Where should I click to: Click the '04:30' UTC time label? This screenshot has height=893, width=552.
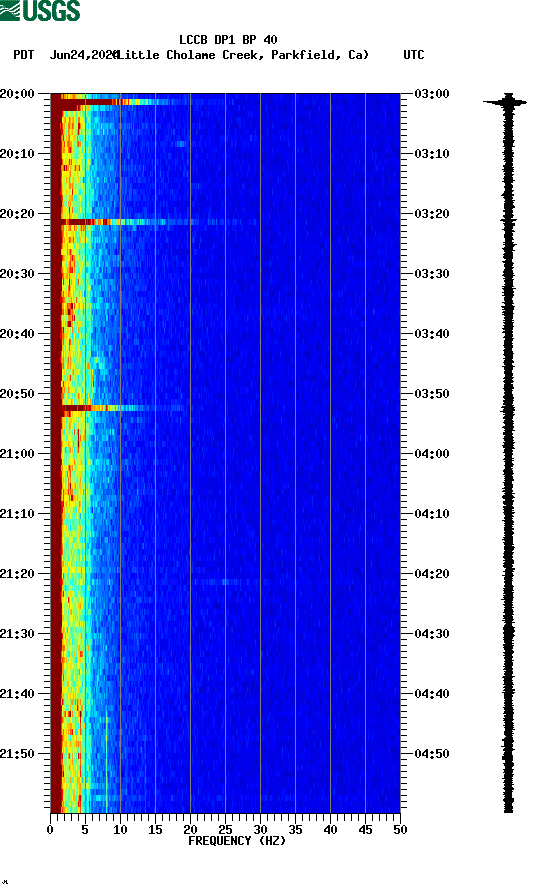coord(432,634)
